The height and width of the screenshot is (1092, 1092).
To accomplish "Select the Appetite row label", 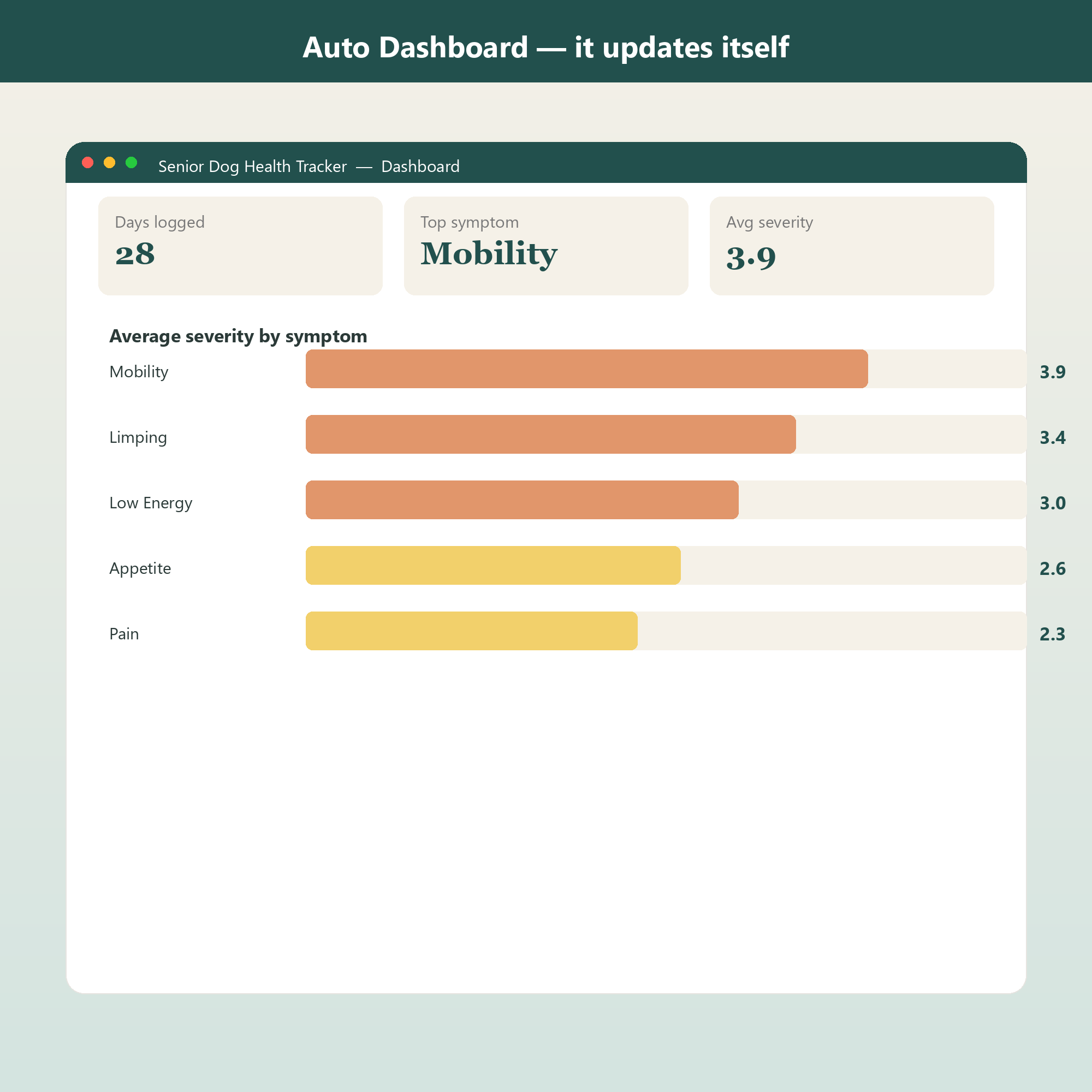I will coord(140,568).
